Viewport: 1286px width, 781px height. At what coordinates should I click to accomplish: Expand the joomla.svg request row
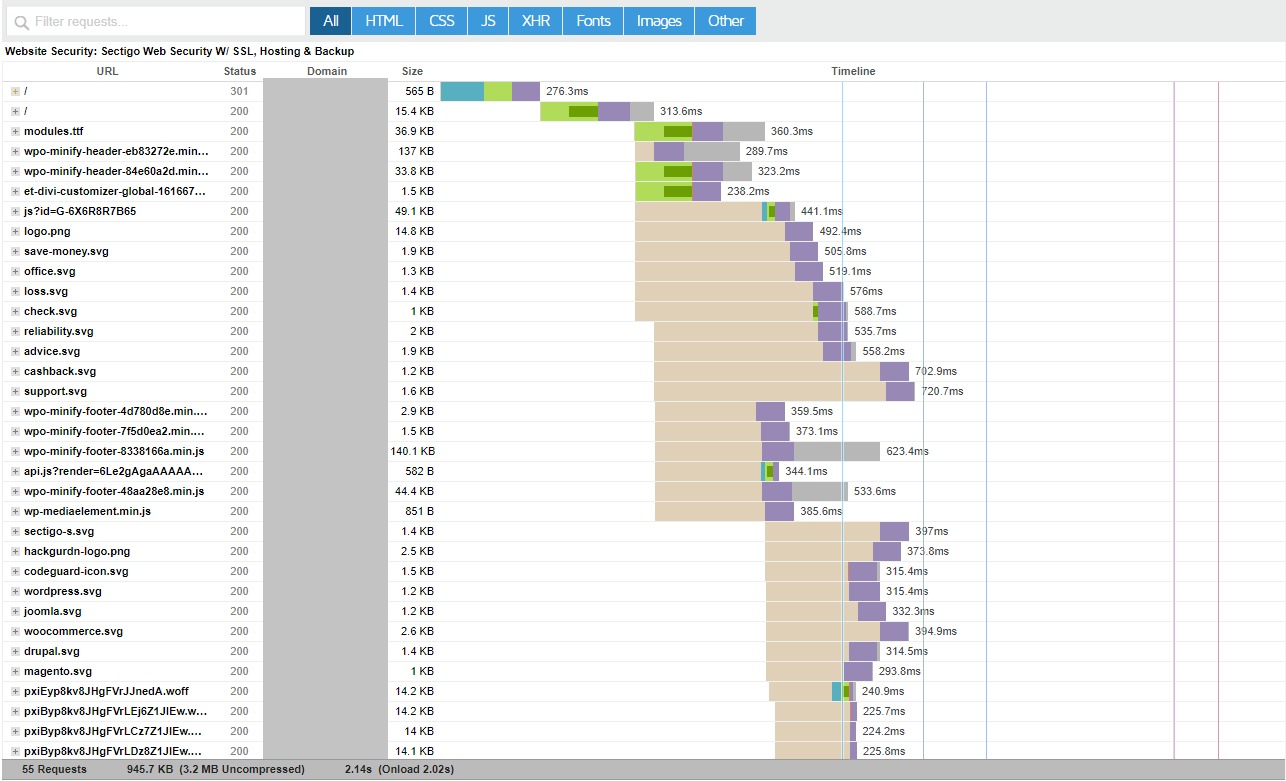coord(15,611)
